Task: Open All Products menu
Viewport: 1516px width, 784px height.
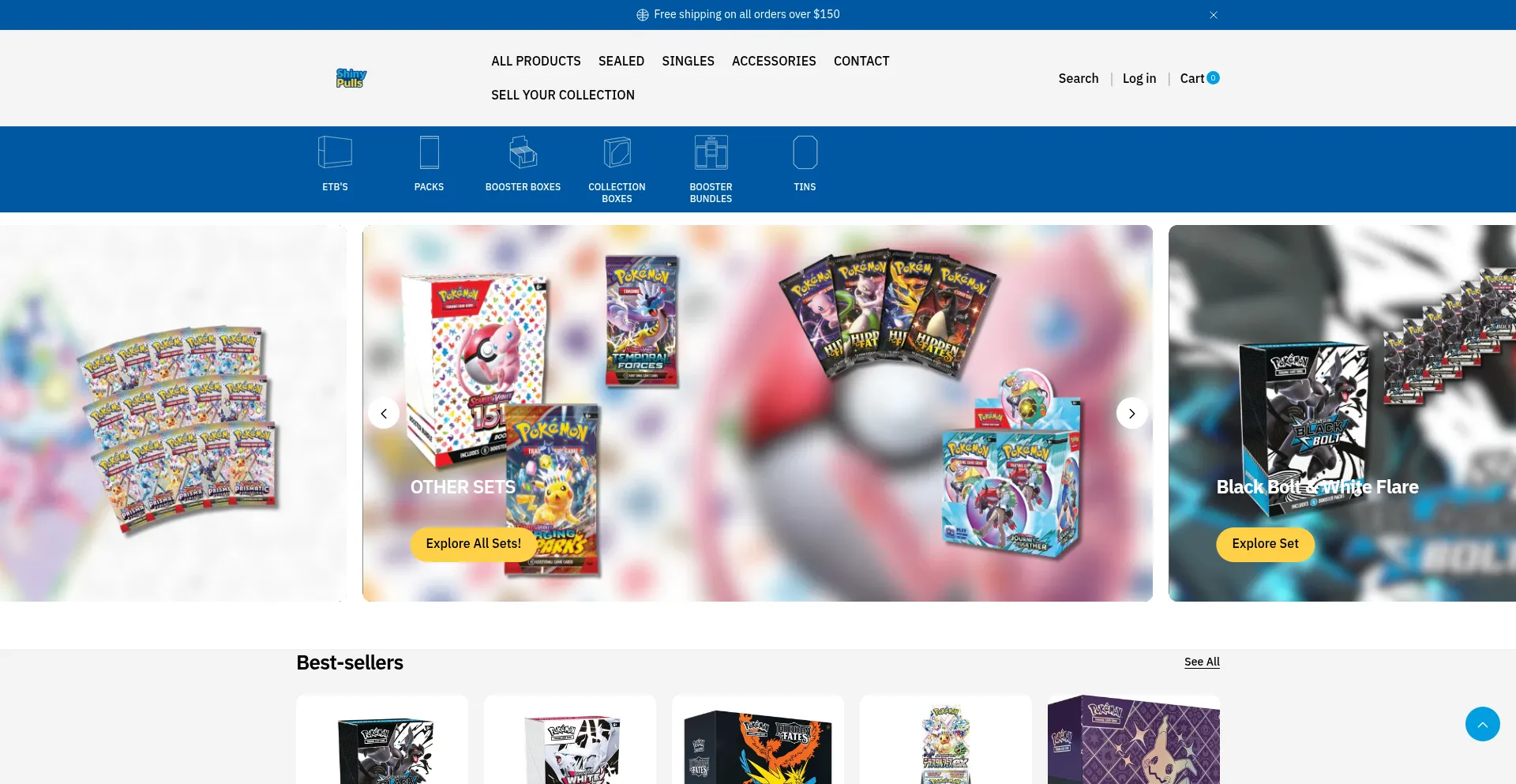Action: tap(535, 61)
